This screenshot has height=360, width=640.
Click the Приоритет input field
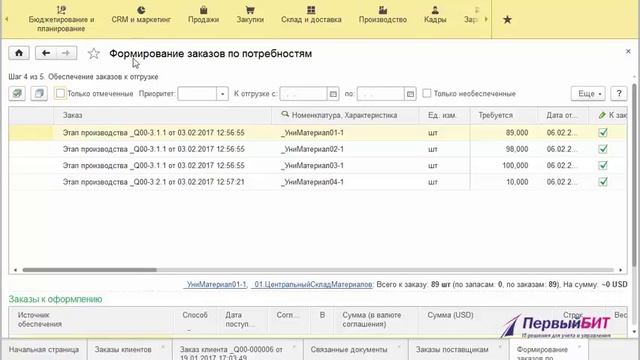[197, 94]
